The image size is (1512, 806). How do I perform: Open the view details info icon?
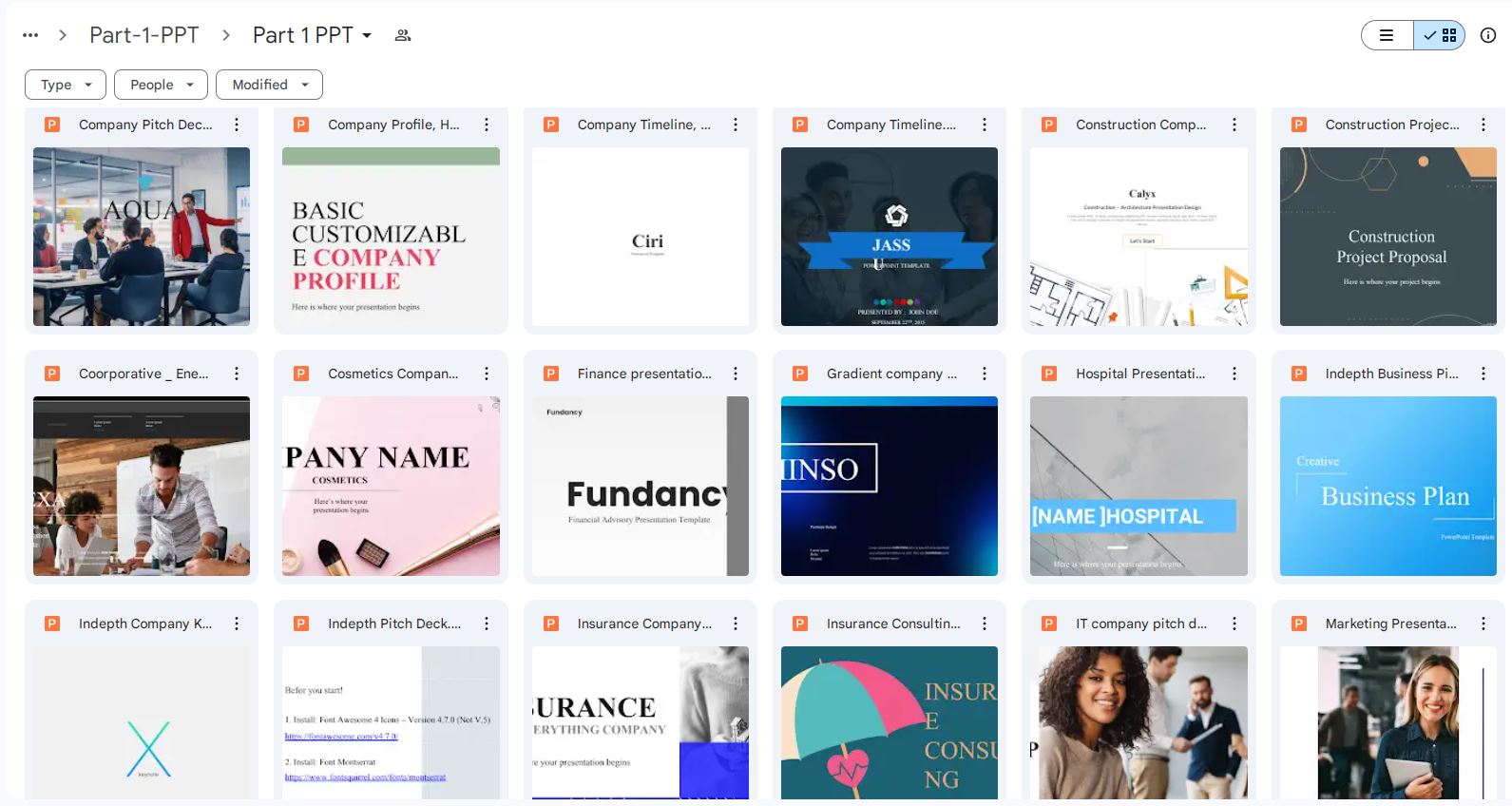pos(1488,35)
